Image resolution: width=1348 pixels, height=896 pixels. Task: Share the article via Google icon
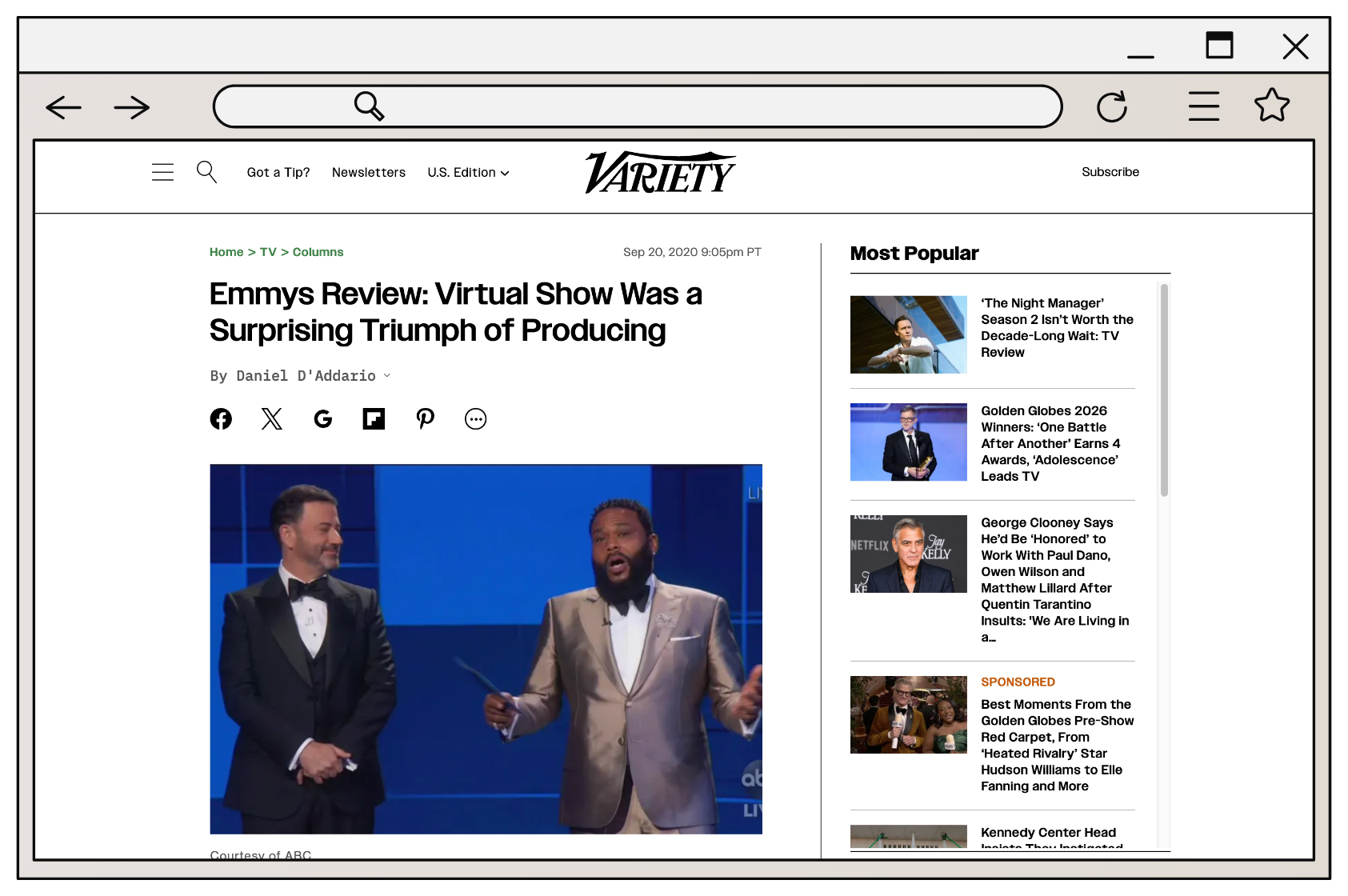click(323, 418)
